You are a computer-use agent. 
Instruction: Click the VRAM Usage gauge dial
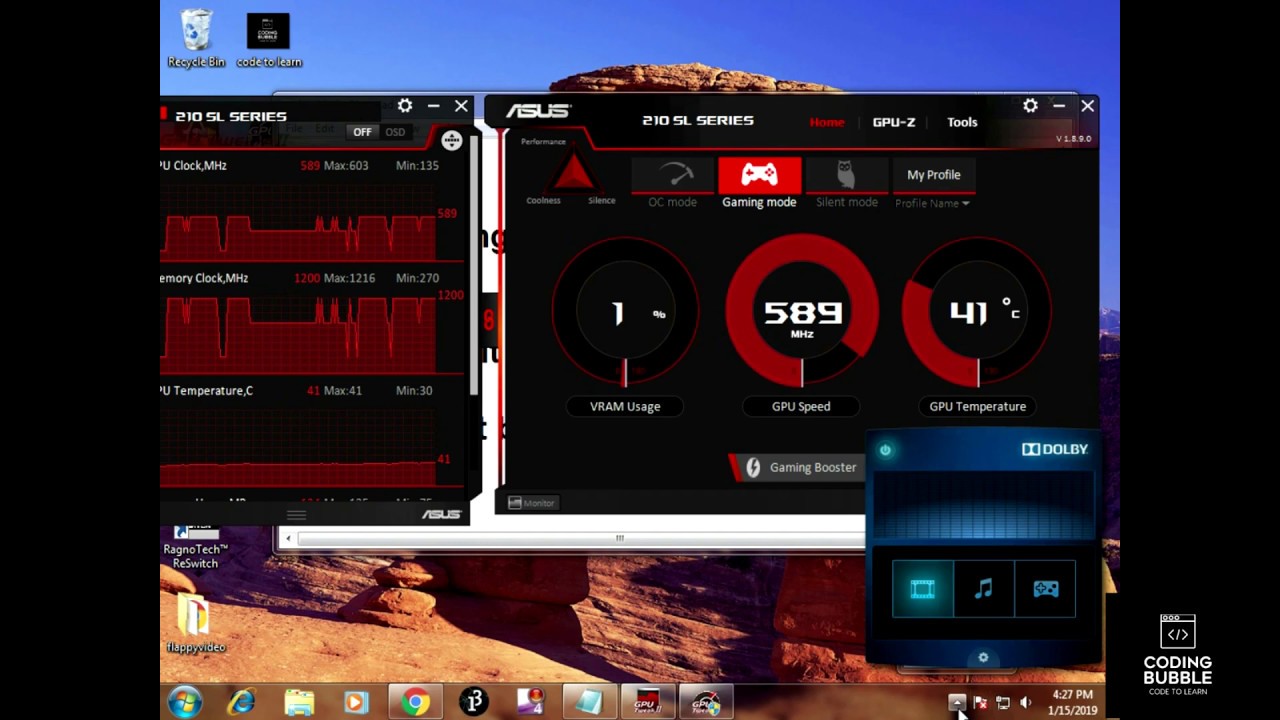pyautogui.click(x=625, y=313)
